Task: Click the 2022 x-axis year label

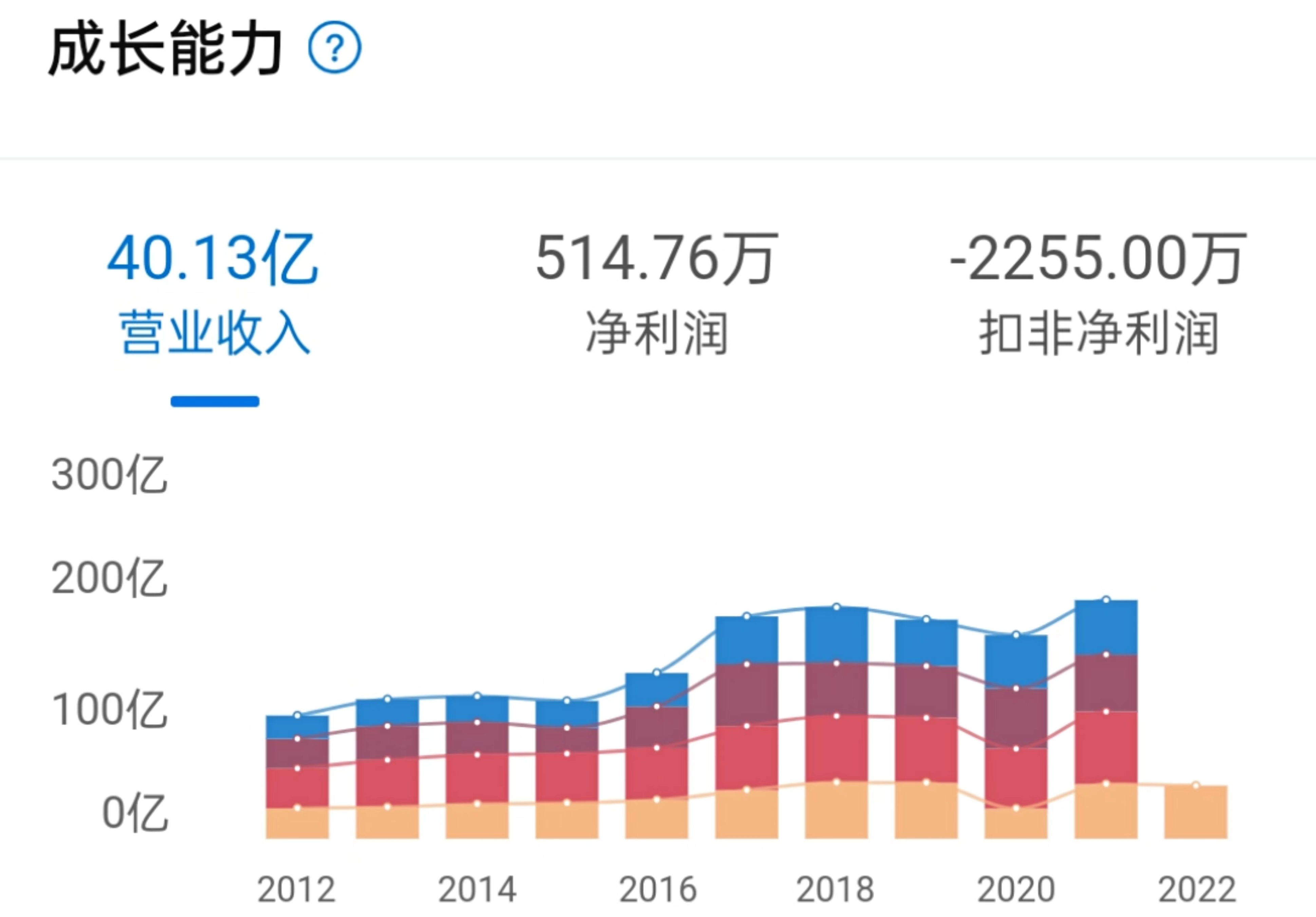Action: tap(1197, 889)
